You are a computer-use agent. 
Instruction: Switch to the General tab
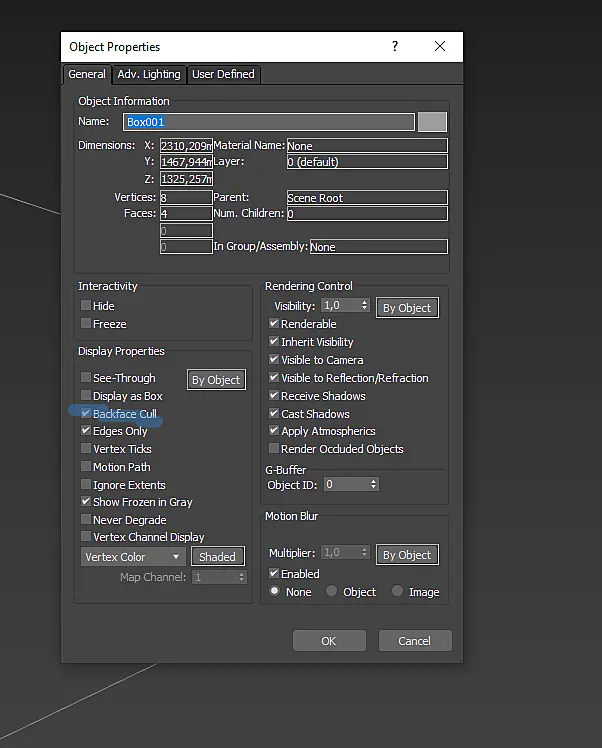click(x=86, y=74)
